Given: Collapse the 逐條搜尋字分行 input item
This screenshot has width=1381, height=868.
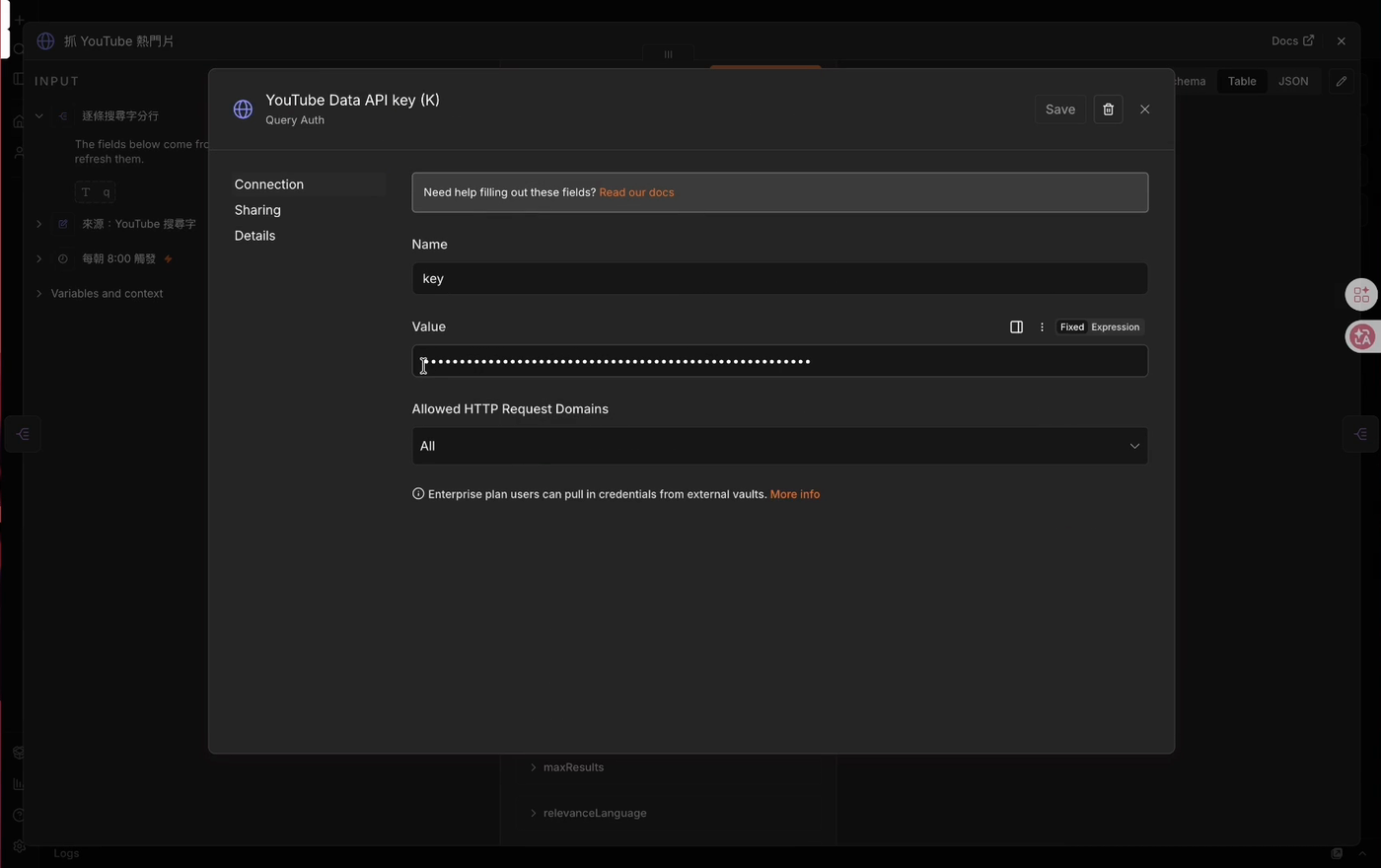Looking at the screenshot, I should [x=38, y=115].
